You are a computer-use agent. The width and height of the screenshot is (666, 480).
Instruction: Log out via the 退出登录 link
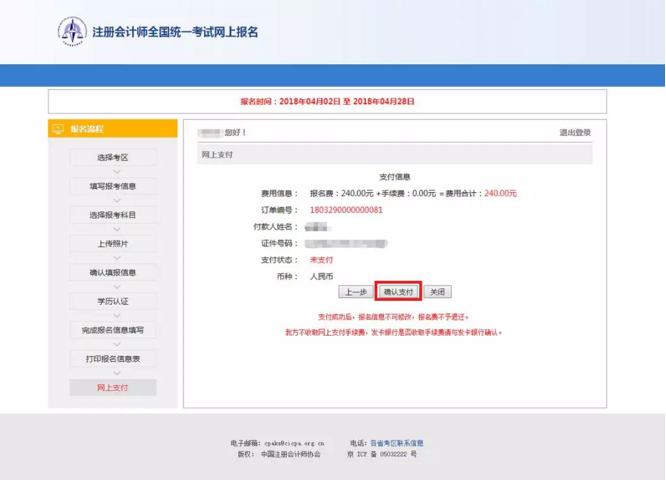point(574,133)
